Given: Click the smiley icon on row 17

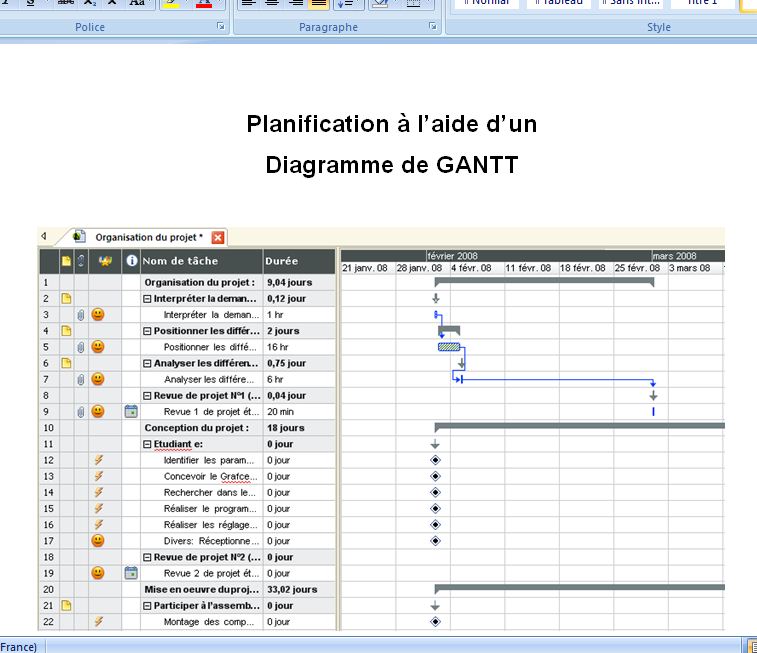Looking at the screenshot, I should coord(98,541).
